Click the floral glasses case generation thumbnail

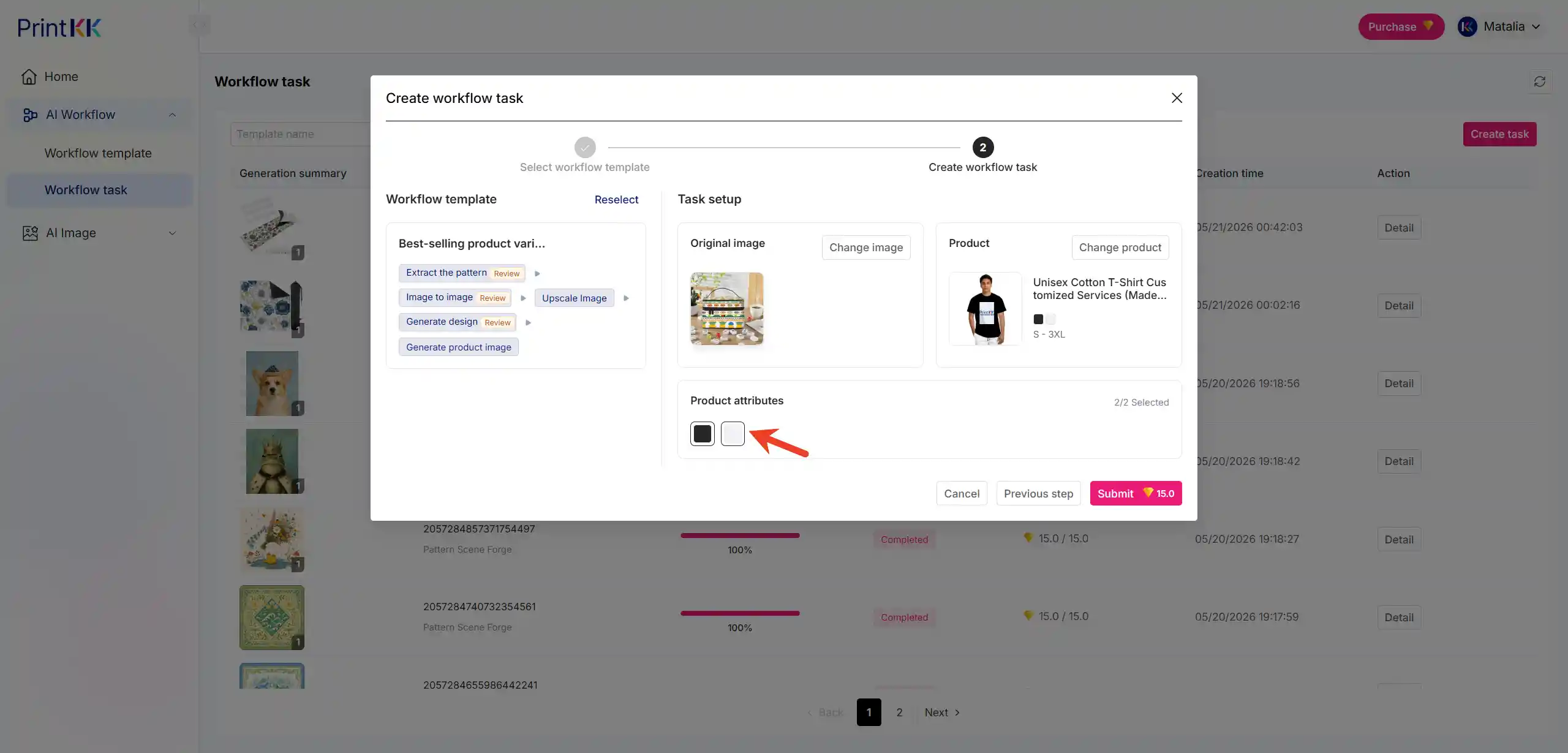(x=272, y=227)
